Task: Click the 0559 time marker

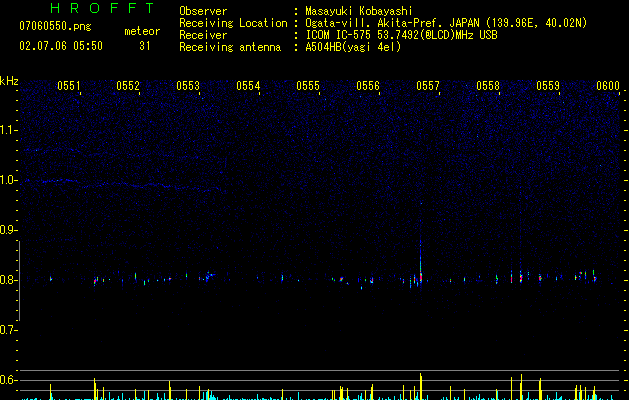Action: pos(548,86)
